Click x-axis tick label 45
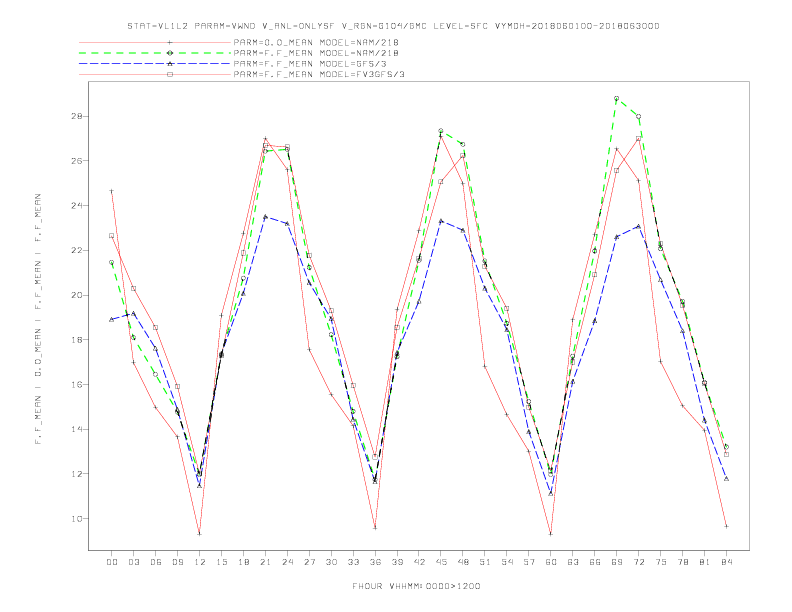Screen dimensions: 792x612 [441, 562]
